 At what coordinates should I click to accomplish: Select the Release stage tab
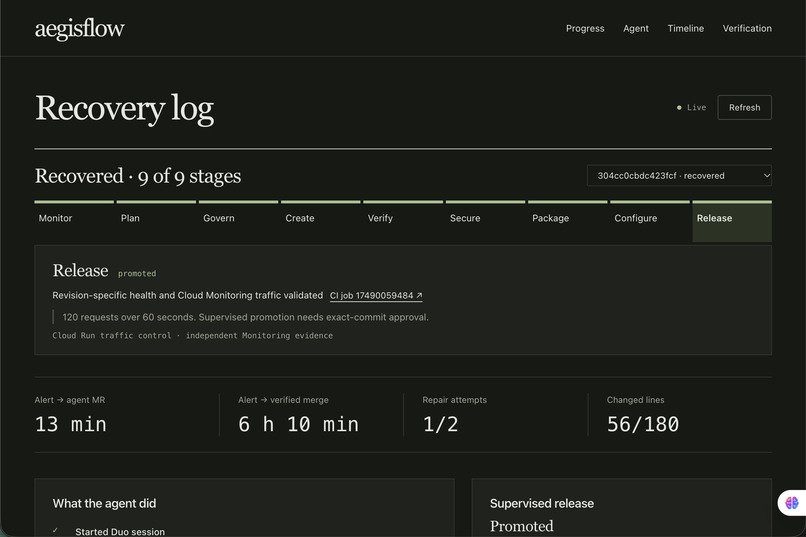click(x=732, y=221)
